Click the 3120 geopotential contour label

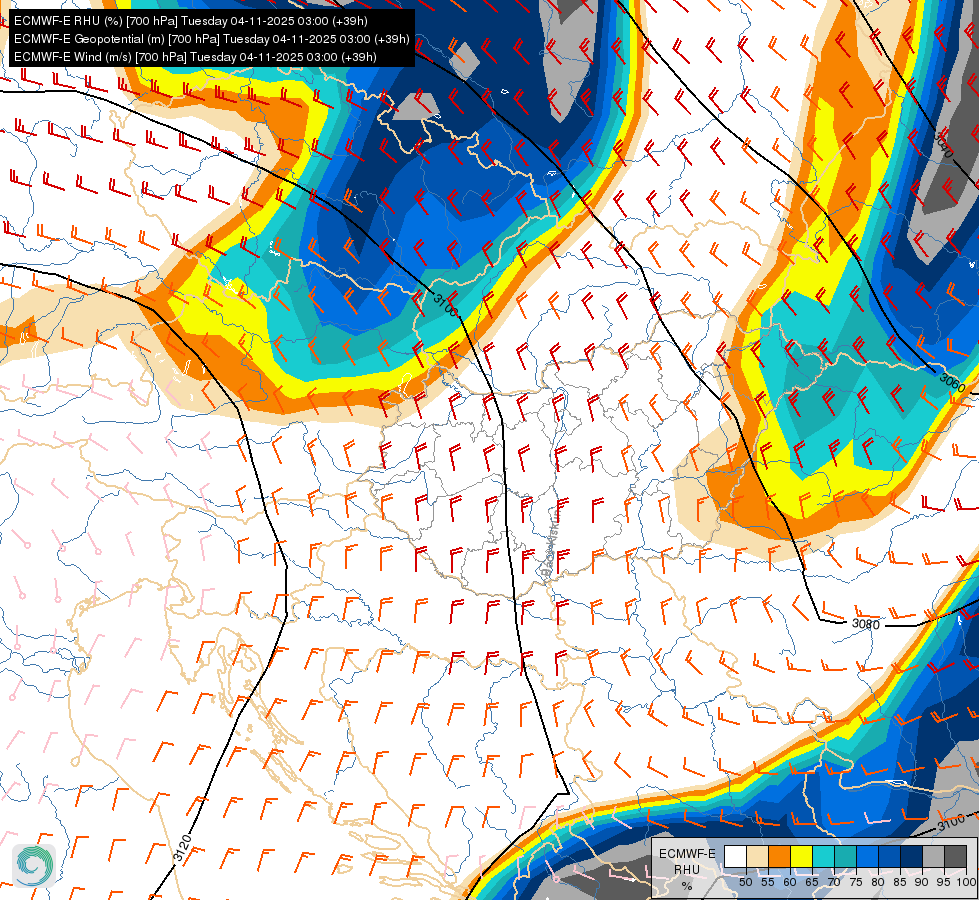pos(182,848)
